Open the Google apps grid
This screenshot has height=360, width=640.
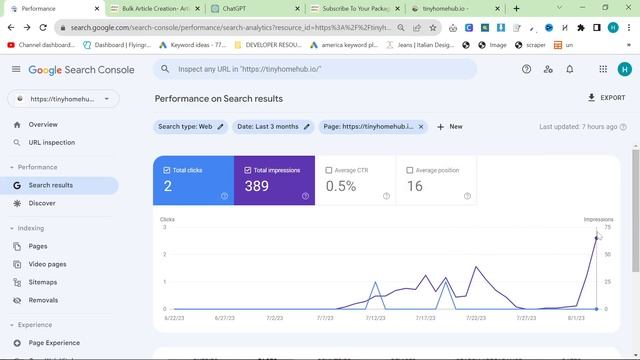click(603, 69)
